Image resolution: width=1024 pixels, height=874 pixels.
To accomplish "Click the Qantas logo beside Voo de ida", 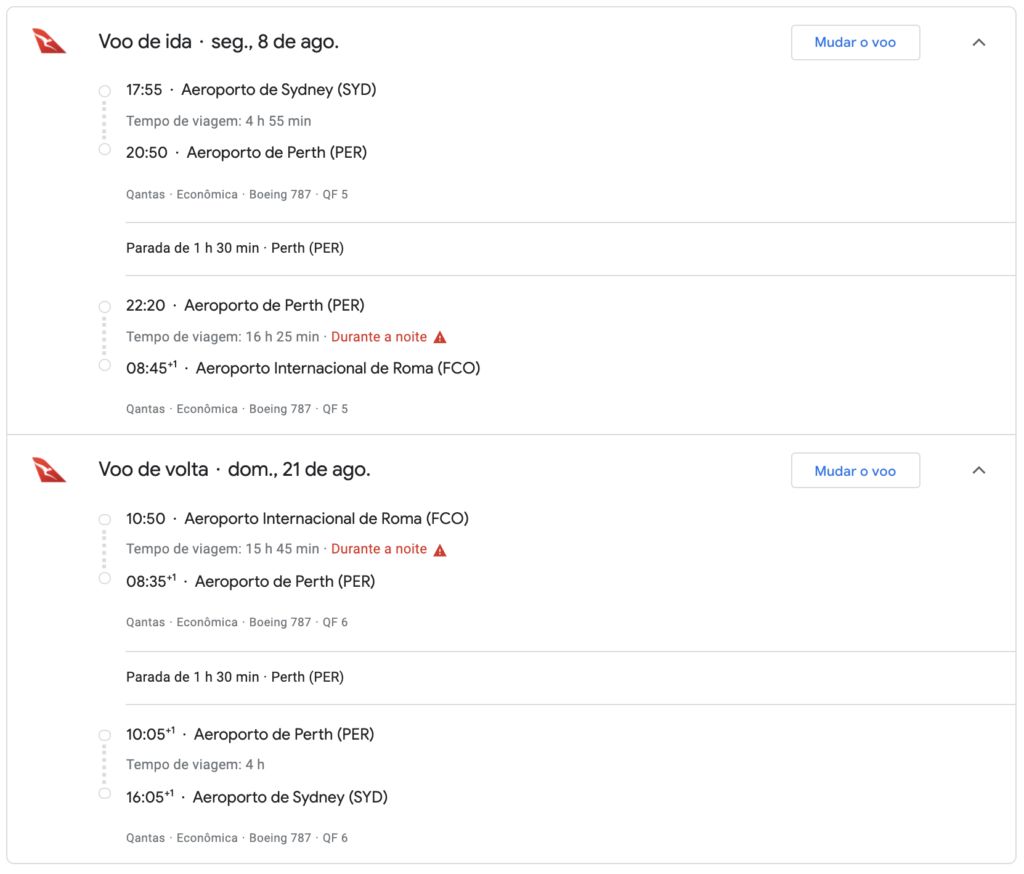I will pos(49,41).
